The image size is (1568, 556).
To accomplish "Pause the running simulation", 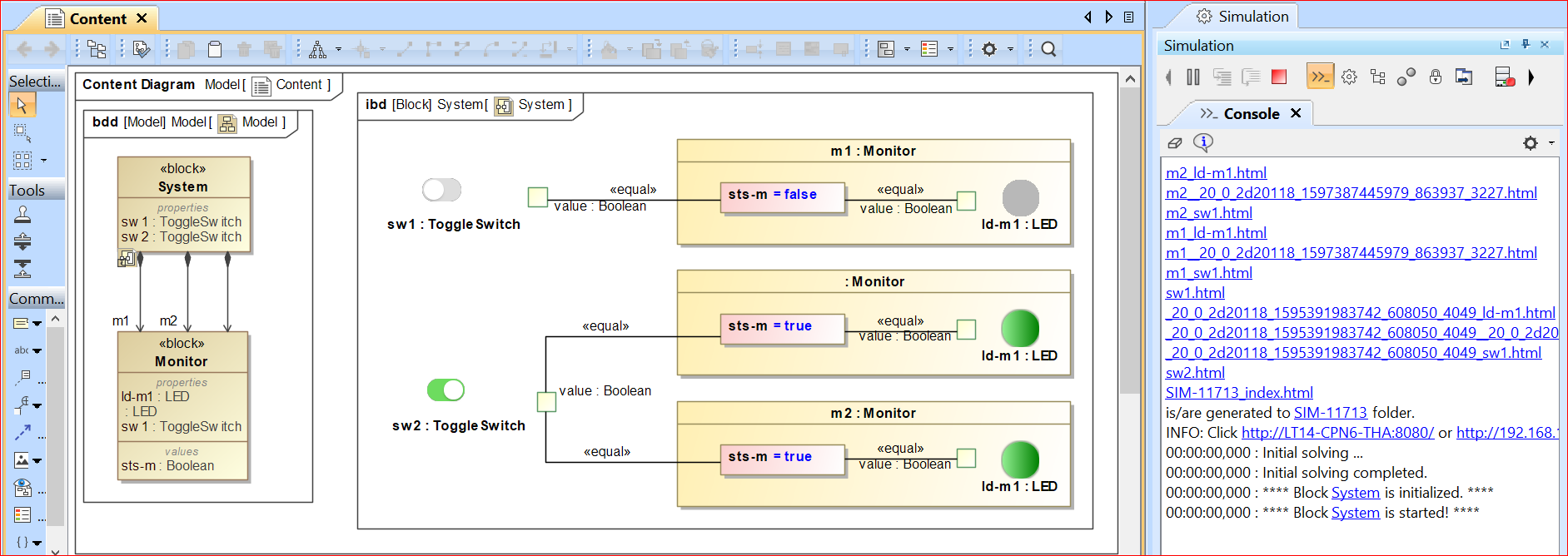I will point(1193,77).
